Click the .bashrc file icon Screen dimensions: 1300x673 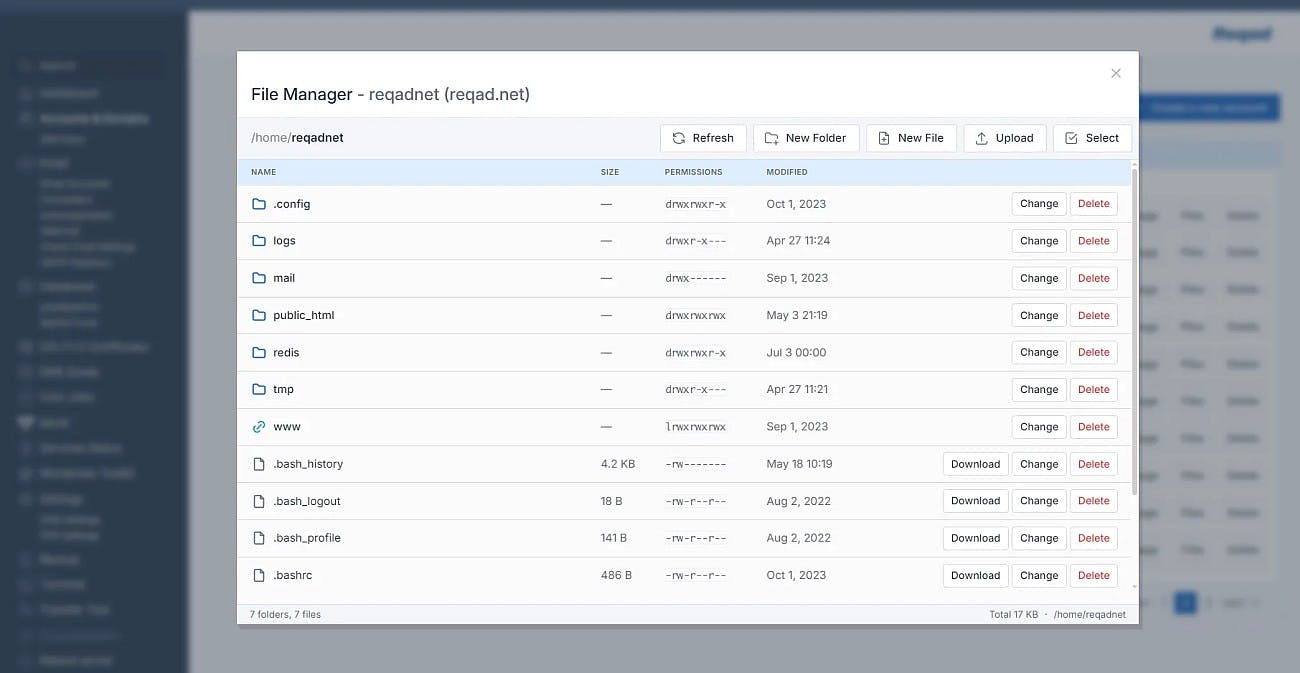(x=259, y=575)
